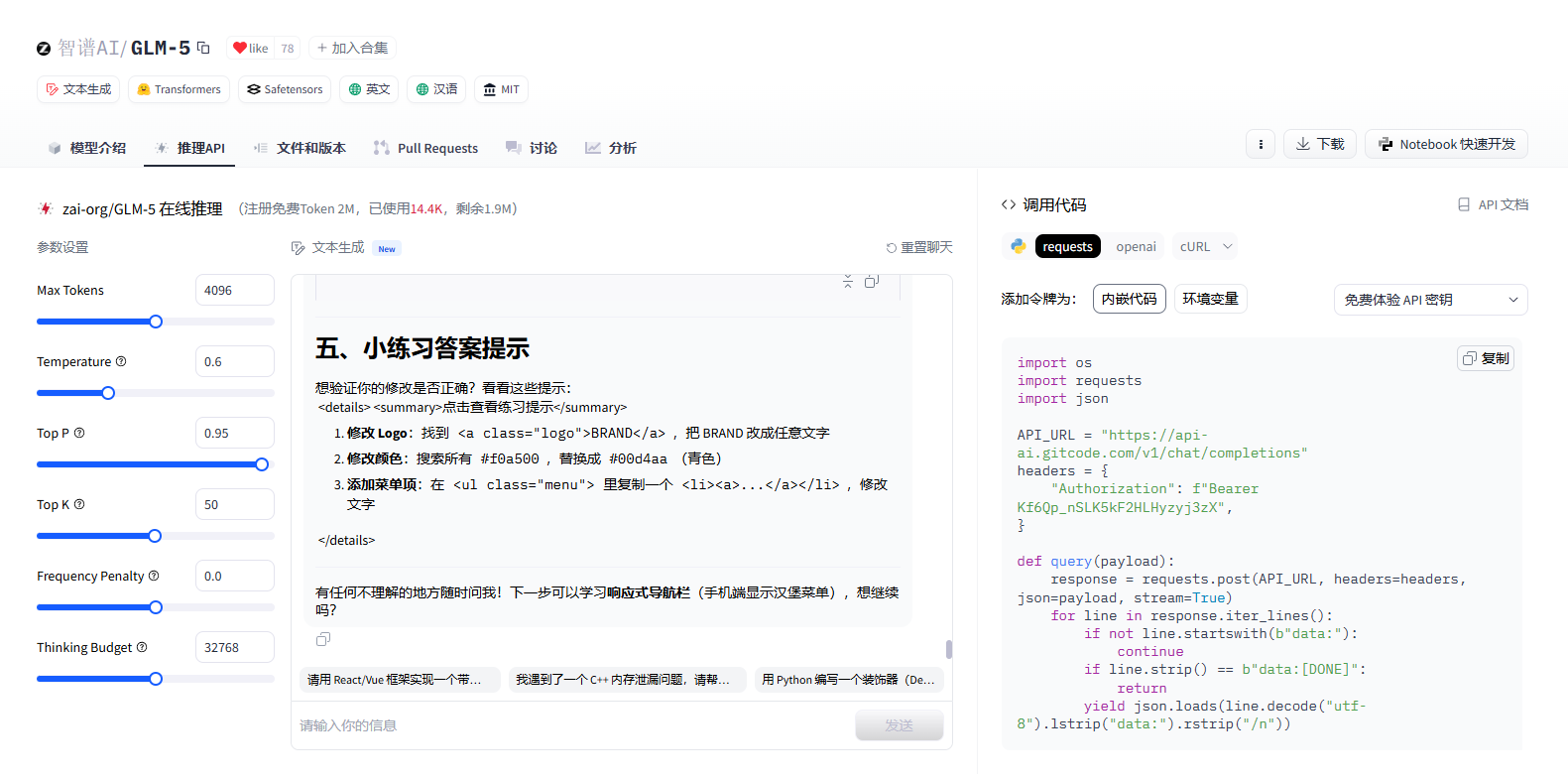Click the Top K value field

click(x=235, y=504)
